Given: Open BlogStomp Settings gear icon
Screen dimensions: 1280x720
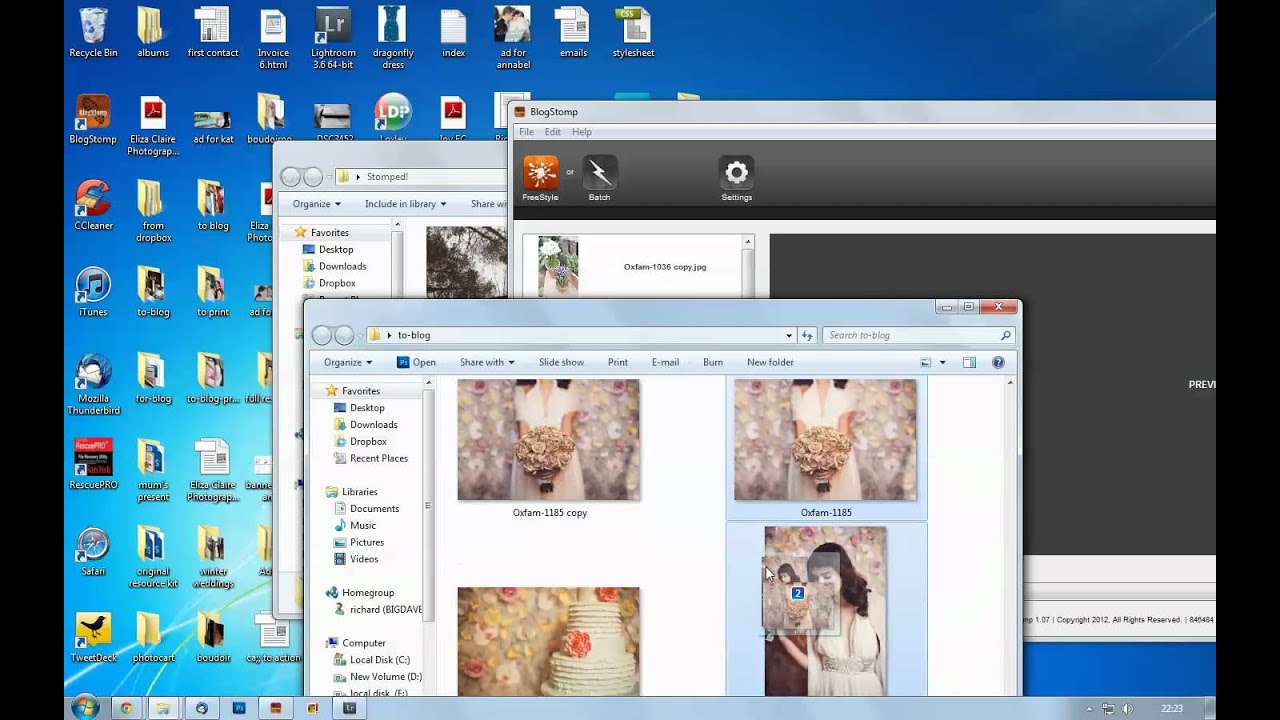Looking at the screenshot, I should coord(736,173).
